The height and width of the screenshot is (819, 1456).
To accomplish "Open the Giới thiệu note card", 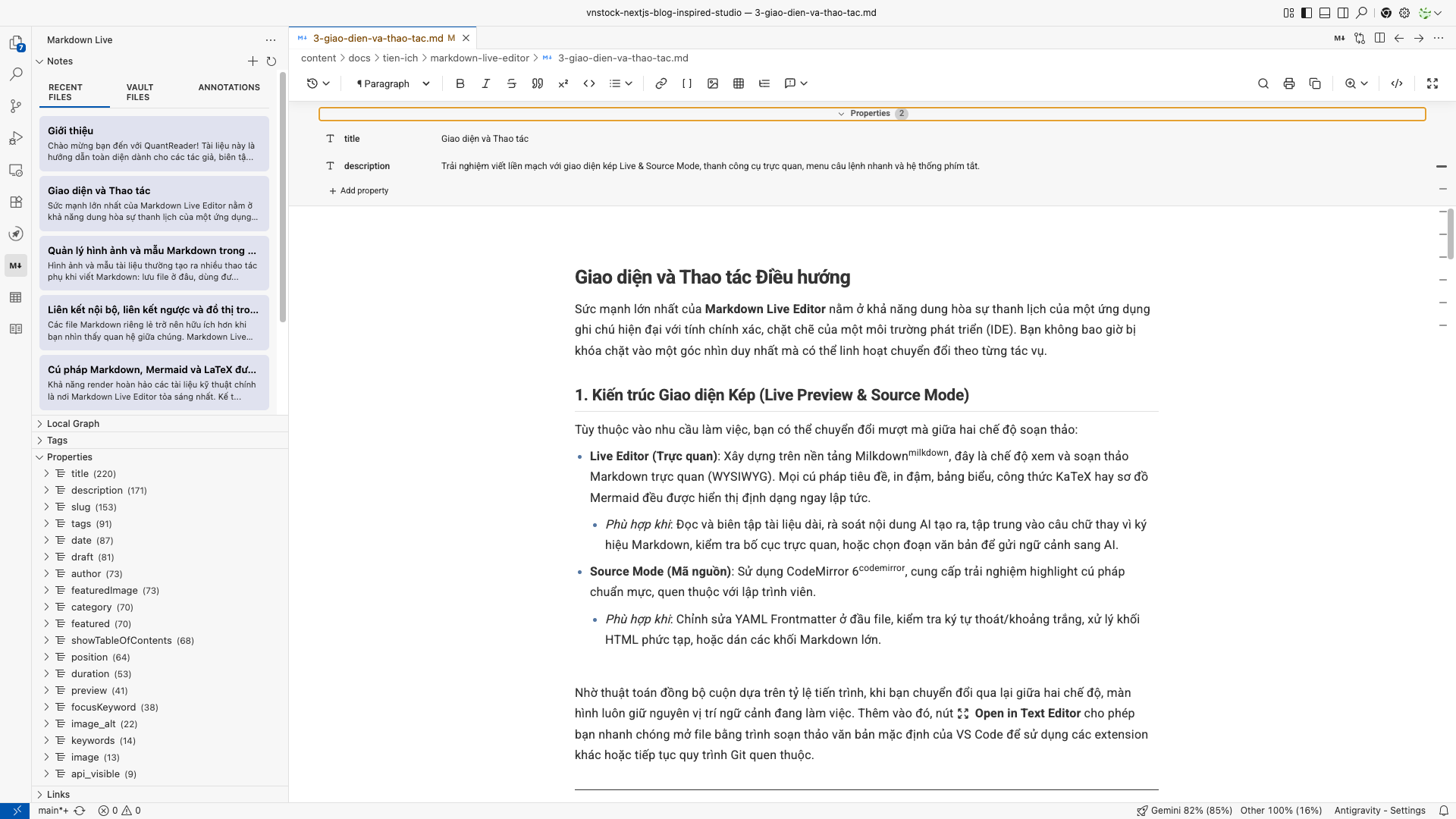I will pos(154,144).
